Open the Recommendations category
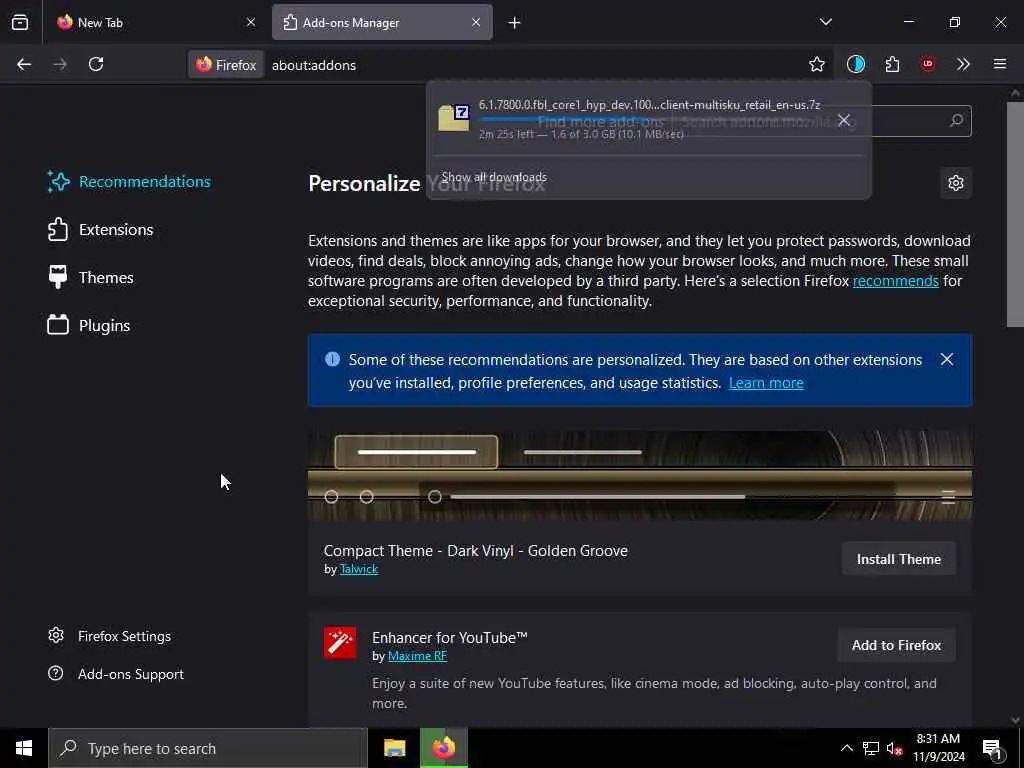The image size is (1024, 768). coord(129,182)
